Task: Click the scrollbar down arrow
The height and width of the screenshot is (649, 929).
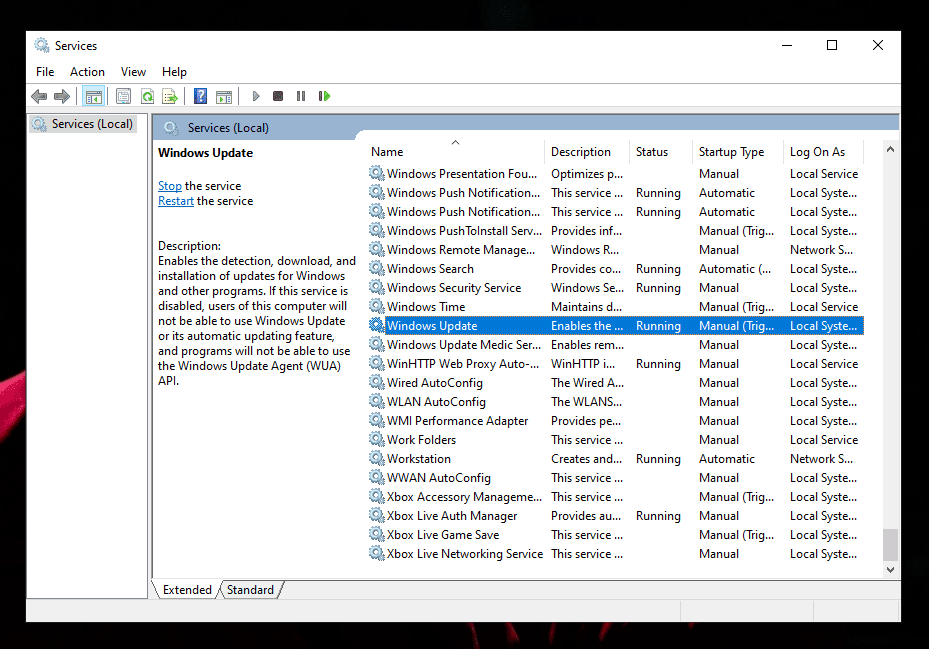Action: pos(890,570)
